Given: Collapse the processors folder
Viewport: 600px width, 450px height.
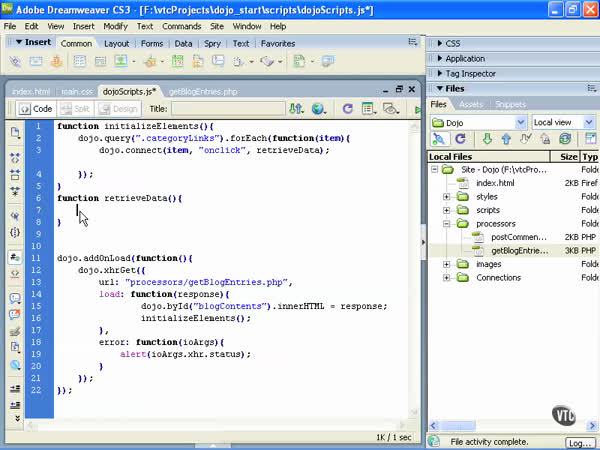Looking at the screenshot, I should 447,224.
